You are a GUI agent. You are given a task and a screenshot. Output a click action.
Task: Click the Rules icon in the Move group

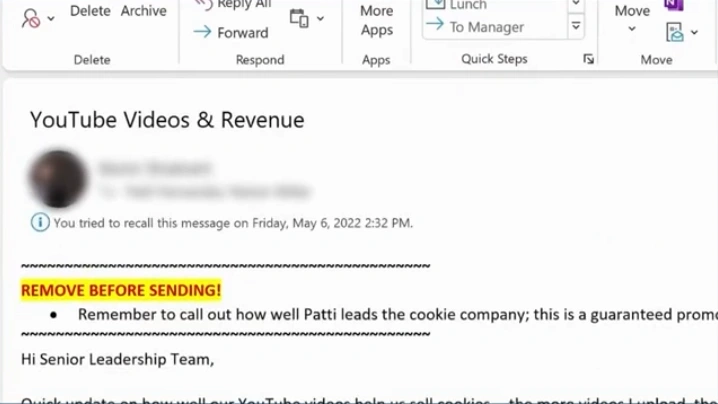[676, 33]
